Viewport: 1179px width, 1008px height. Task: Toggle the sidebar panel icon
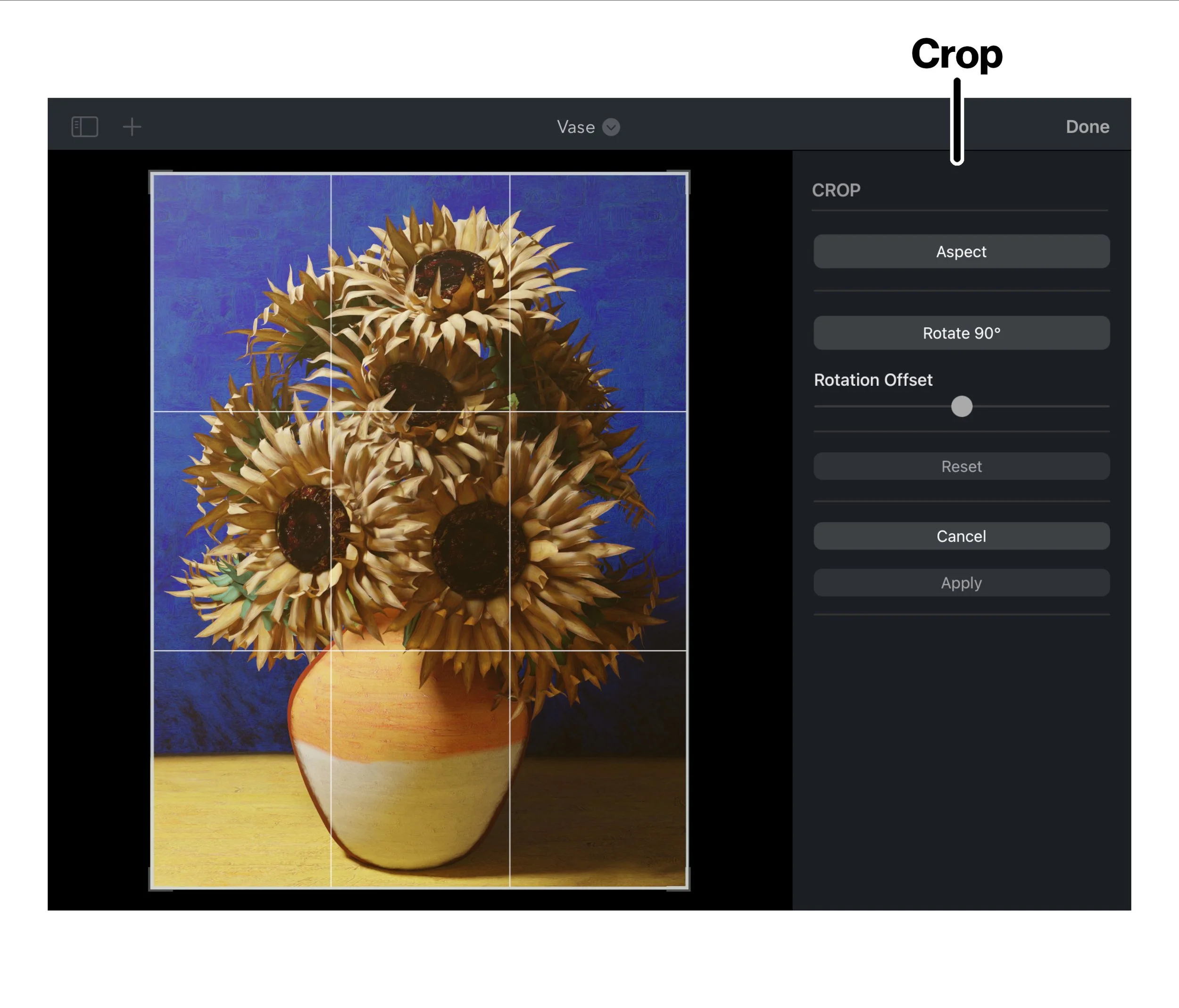click(x=85, y=126)
